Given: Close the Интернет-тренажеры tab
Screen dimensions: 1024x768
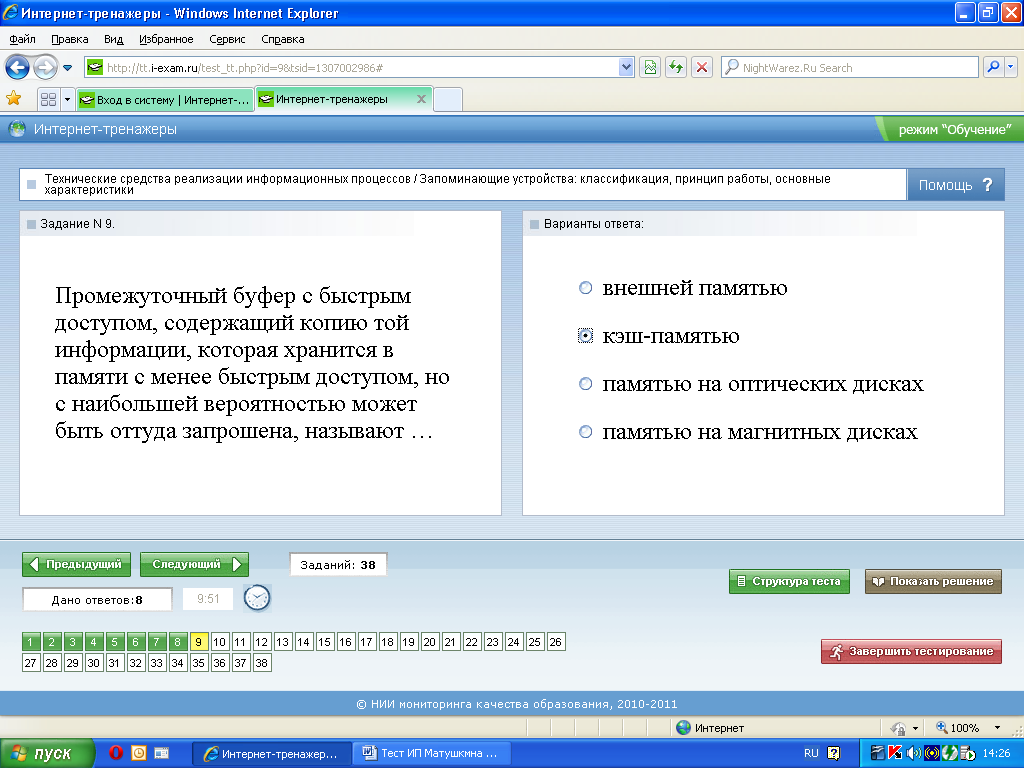Looking at the screenshot, I should coord(421,99).
